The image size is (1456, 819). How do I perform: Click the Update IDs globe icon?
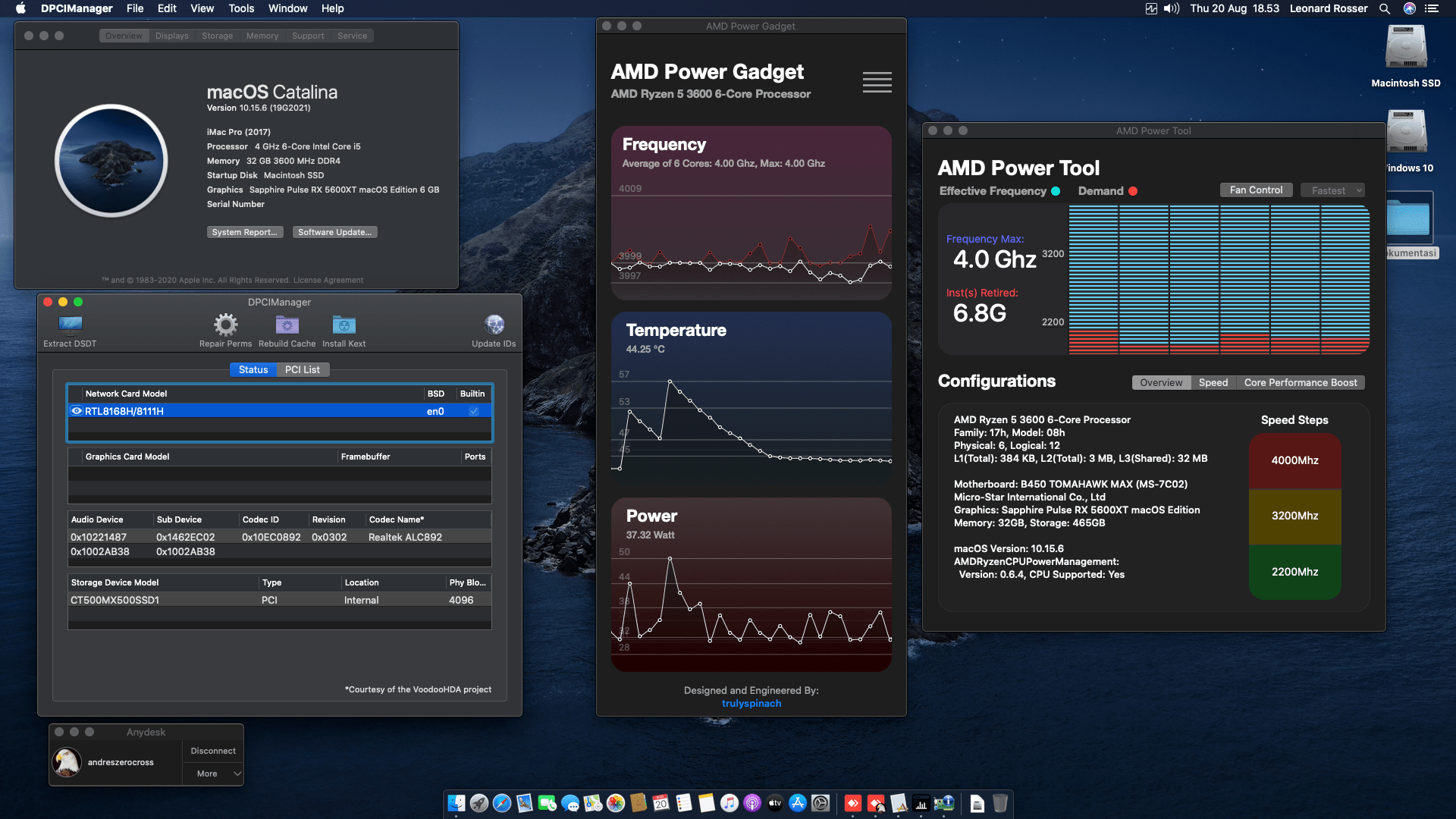click(494, 325)
